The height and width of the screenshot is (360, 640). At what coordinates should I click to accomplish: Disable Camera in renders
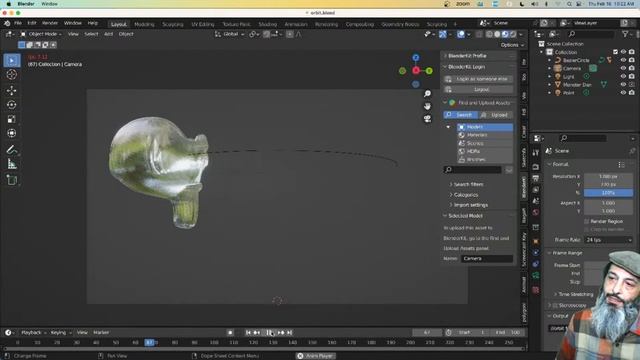point(632,68)
